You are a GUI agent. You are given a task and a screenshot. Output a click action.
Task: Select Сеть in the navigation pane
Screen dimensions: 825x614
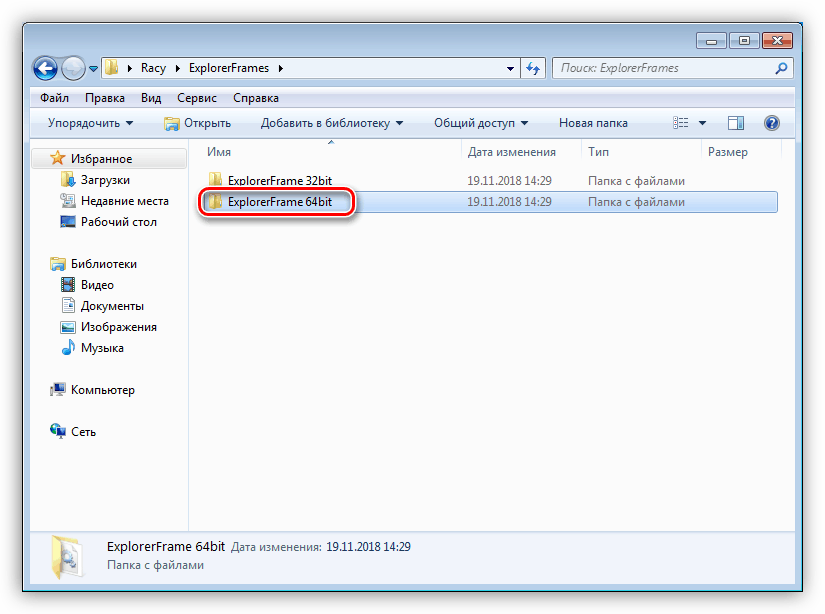(x=83, y=432)
